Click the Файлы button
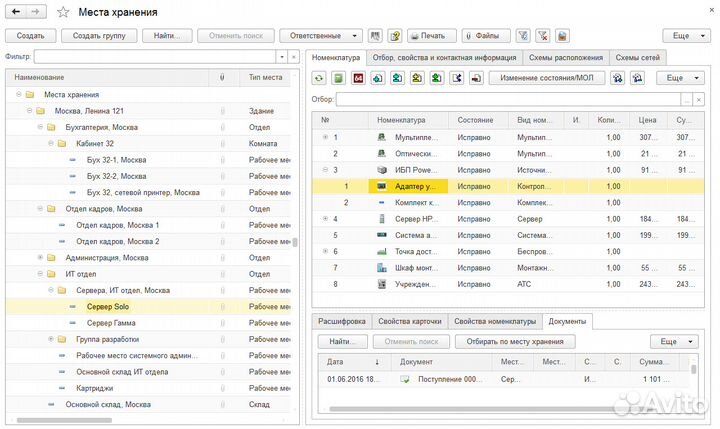 click(486, 35)
